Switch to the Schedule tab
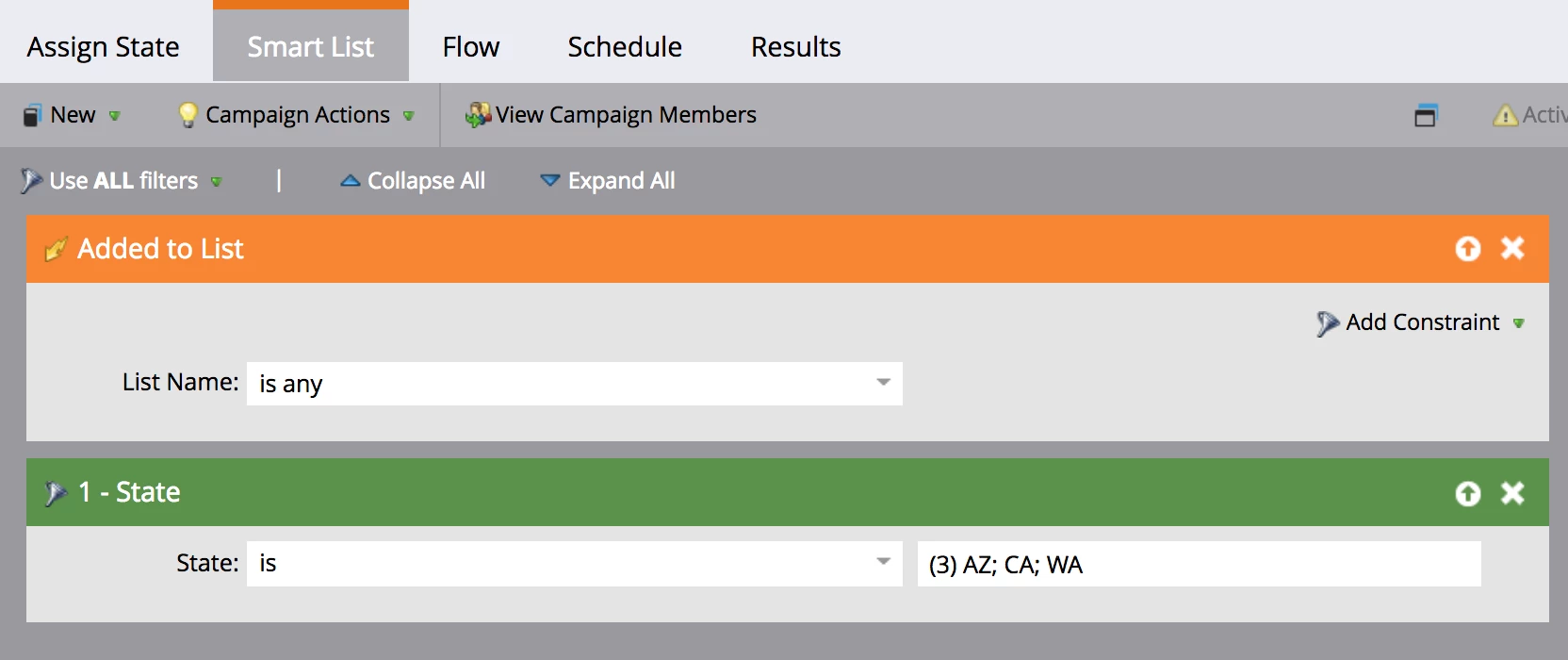 [x=625, y=46]
